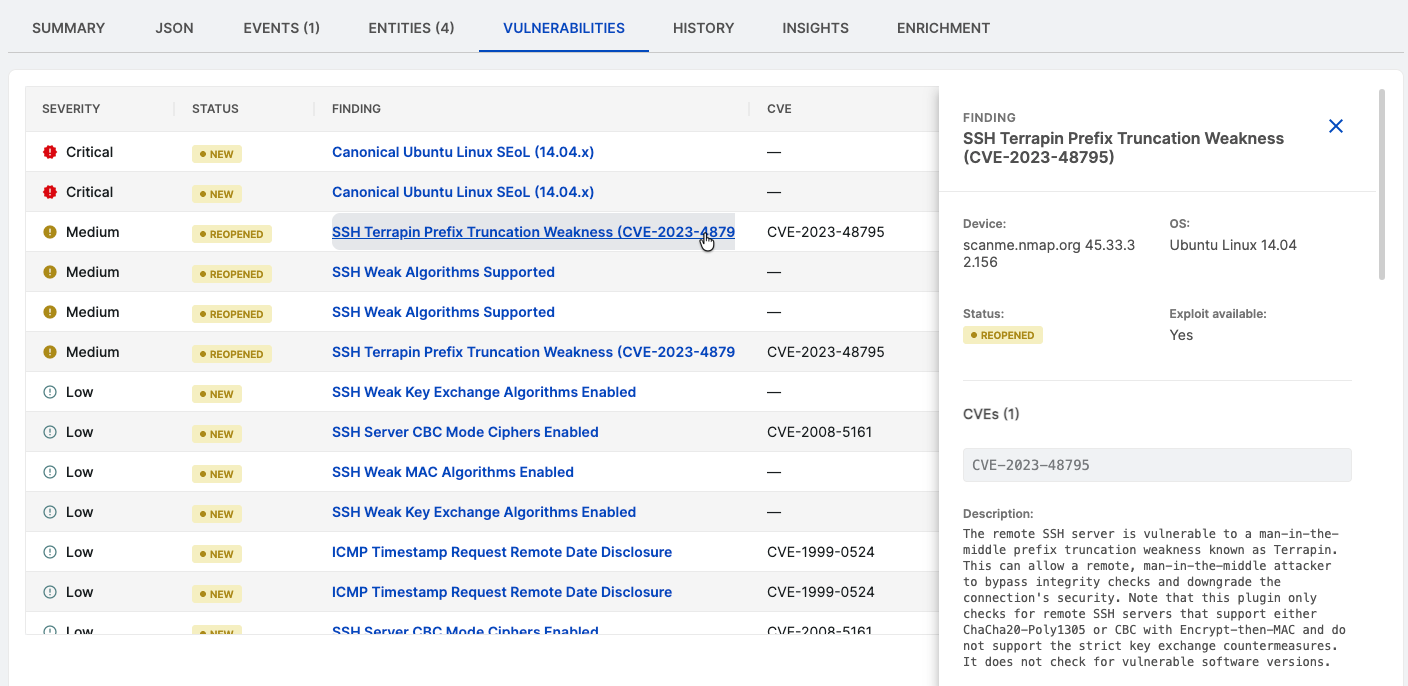Open second ICMP Timestamp Request finding
This screenshot has width=1408, height=686.
pos(502,592)
